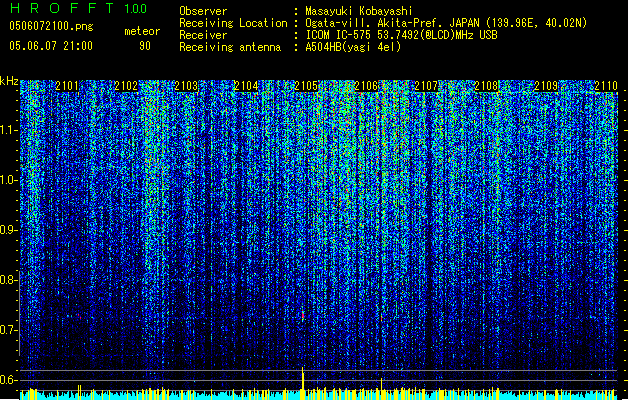The image size is (629, 400).
Task: Click the 1.1 kHz frequency axis label
Action: [x=8, y=130]
